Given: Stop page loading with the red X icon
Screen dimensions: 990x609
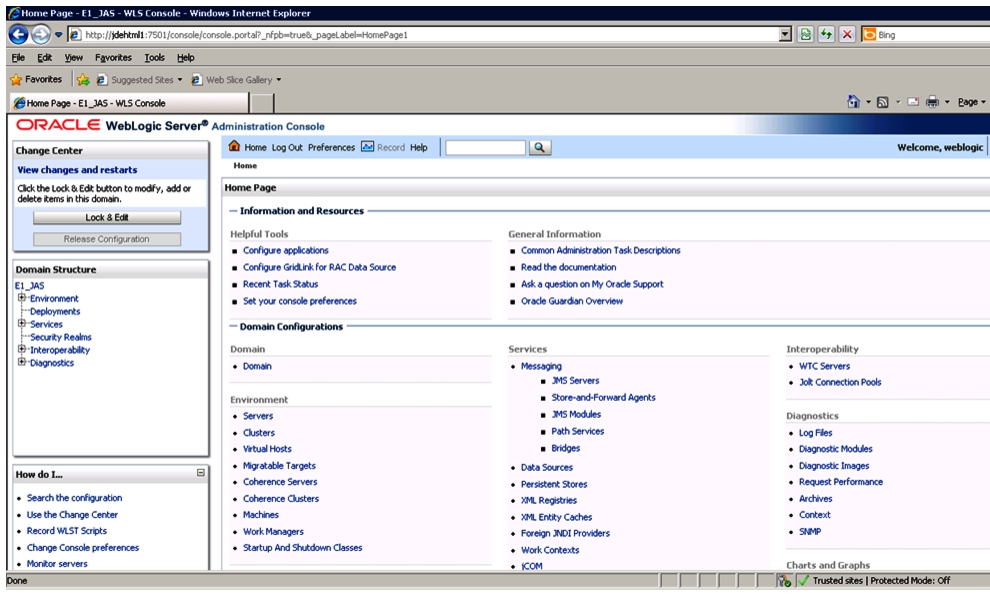Looking at the screenshot, I should [x=847, y=35].
